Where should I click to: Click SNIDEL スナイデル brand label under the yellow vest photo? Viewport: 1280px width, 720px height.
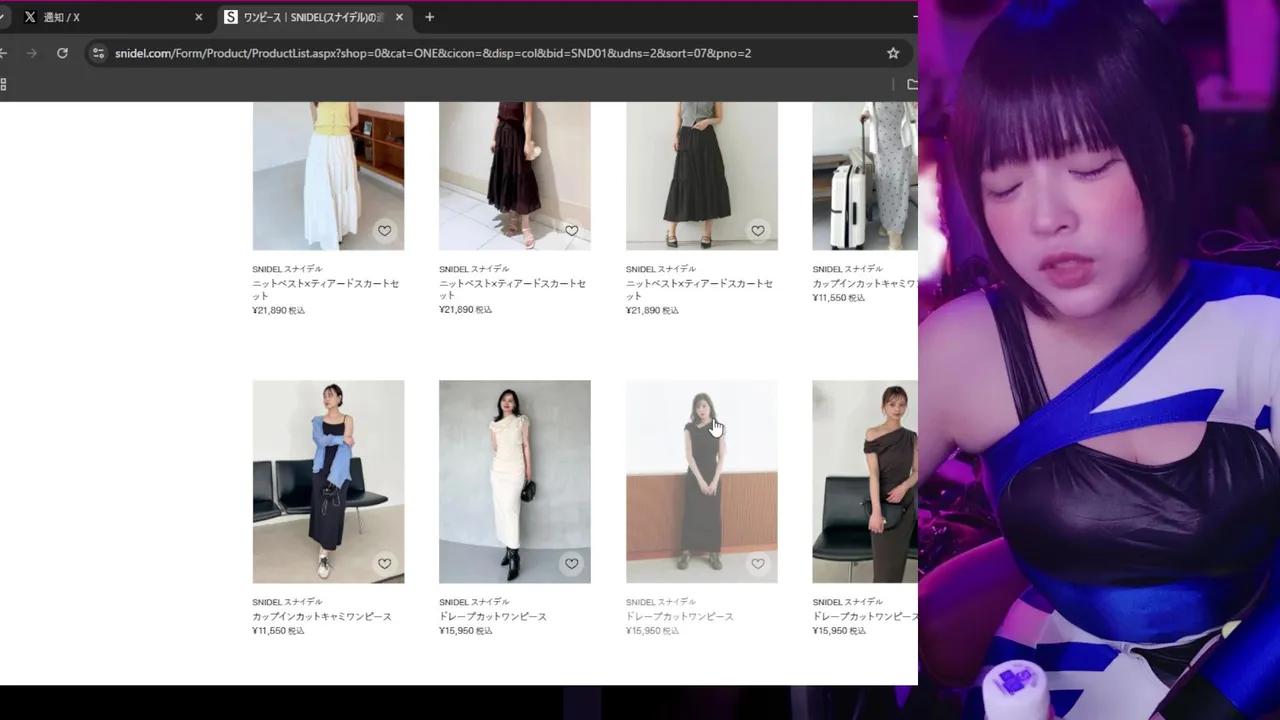point(287,269)
